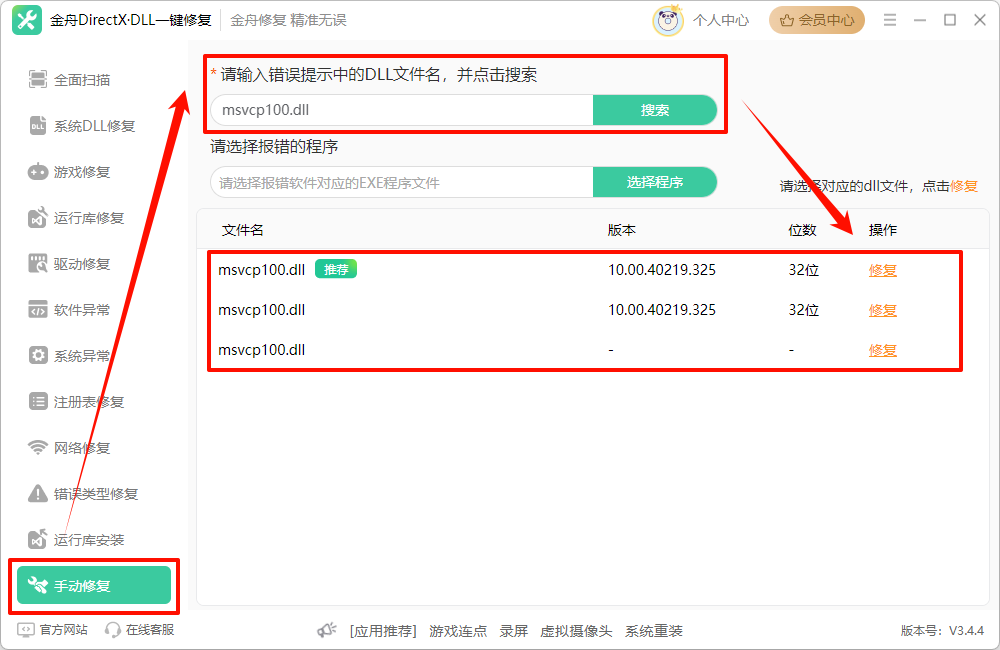Click the app logo wrench icon

point(27,20)
